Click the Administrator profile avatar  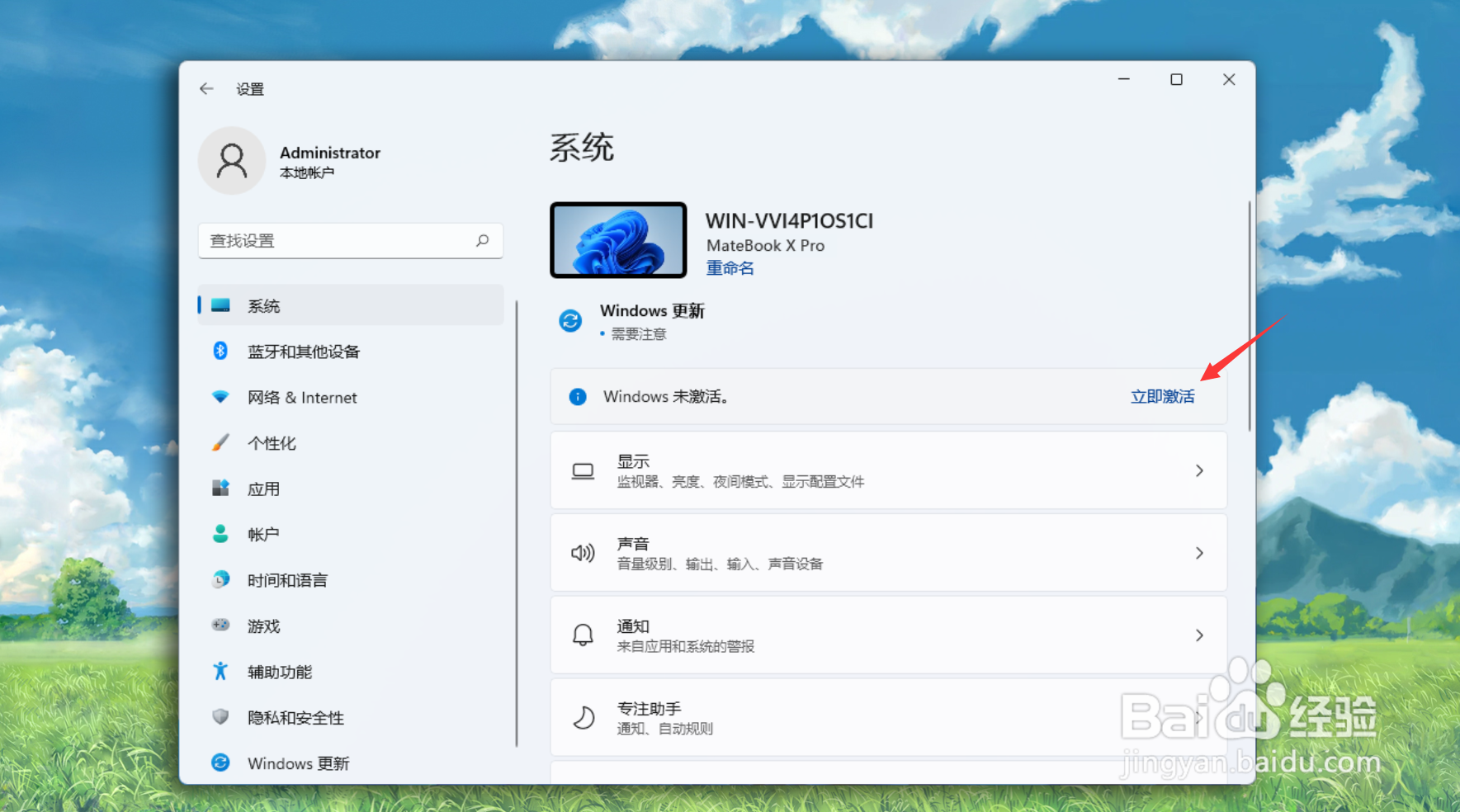pos(232,161)
